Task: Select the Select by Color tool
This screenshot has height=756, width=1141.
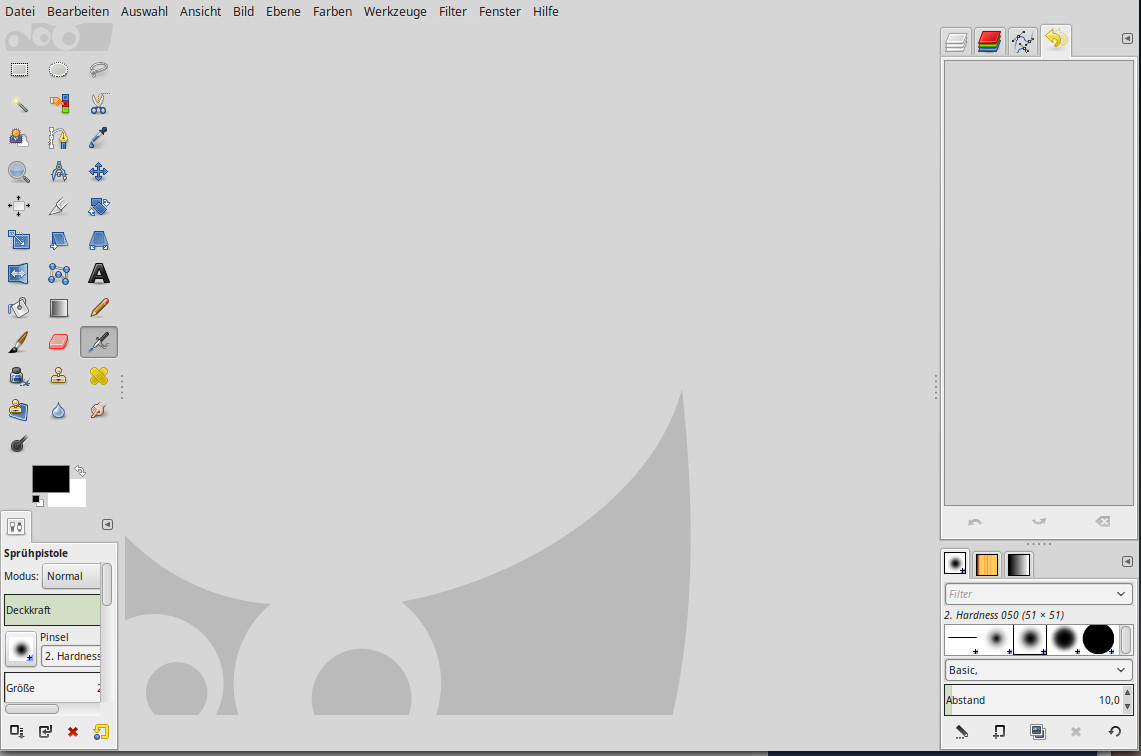Action: click(58, 104)
